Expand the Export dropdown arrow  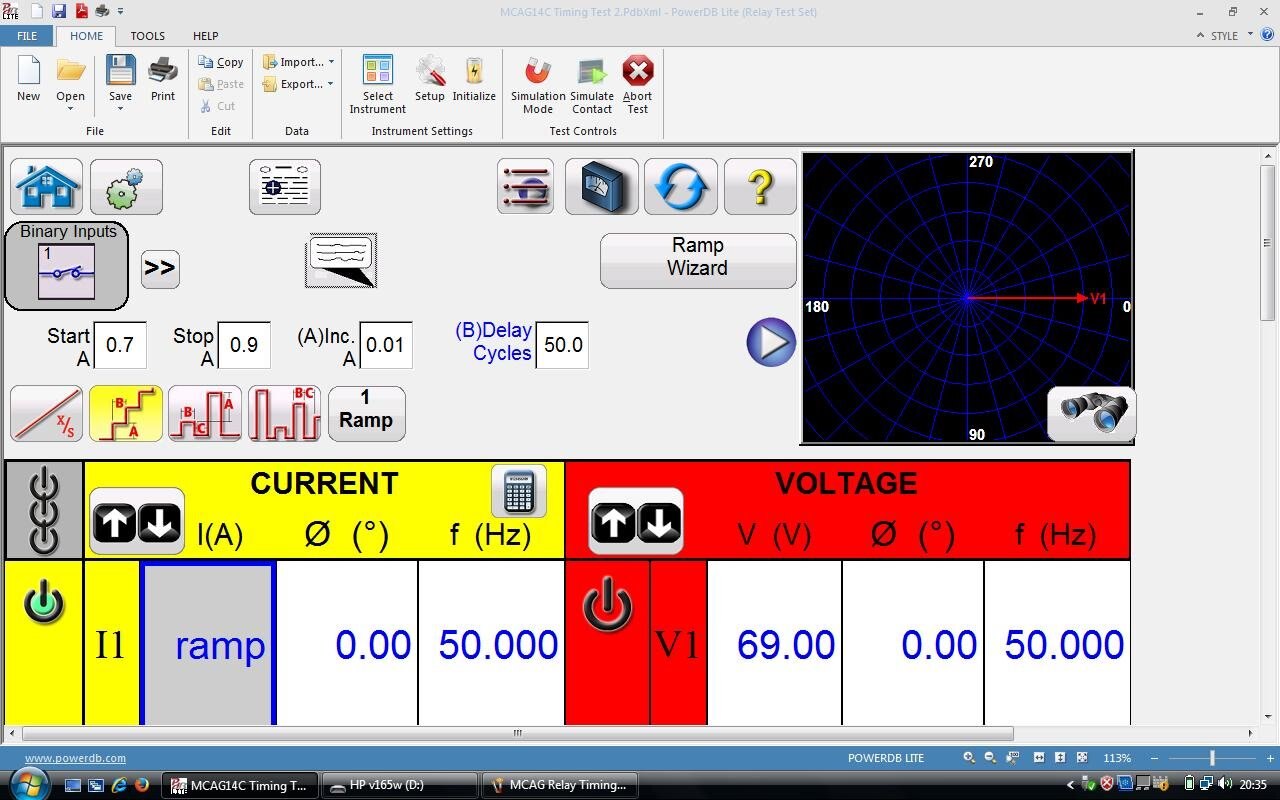[330, 84]
